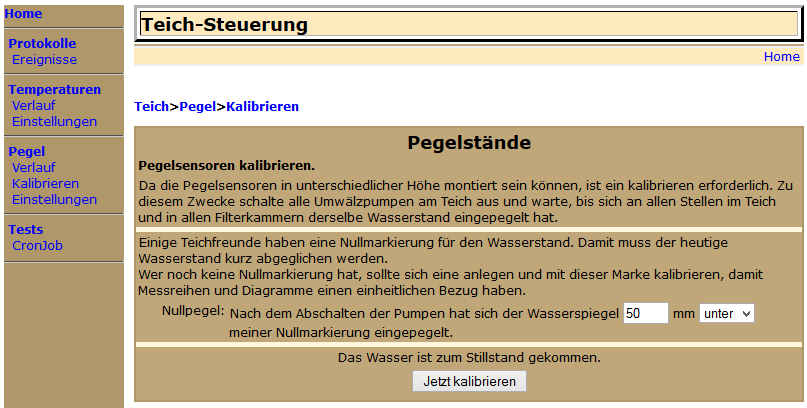Click Home link in top right bar
Viewport: 807px width, 408px height.
pos(781,56)
